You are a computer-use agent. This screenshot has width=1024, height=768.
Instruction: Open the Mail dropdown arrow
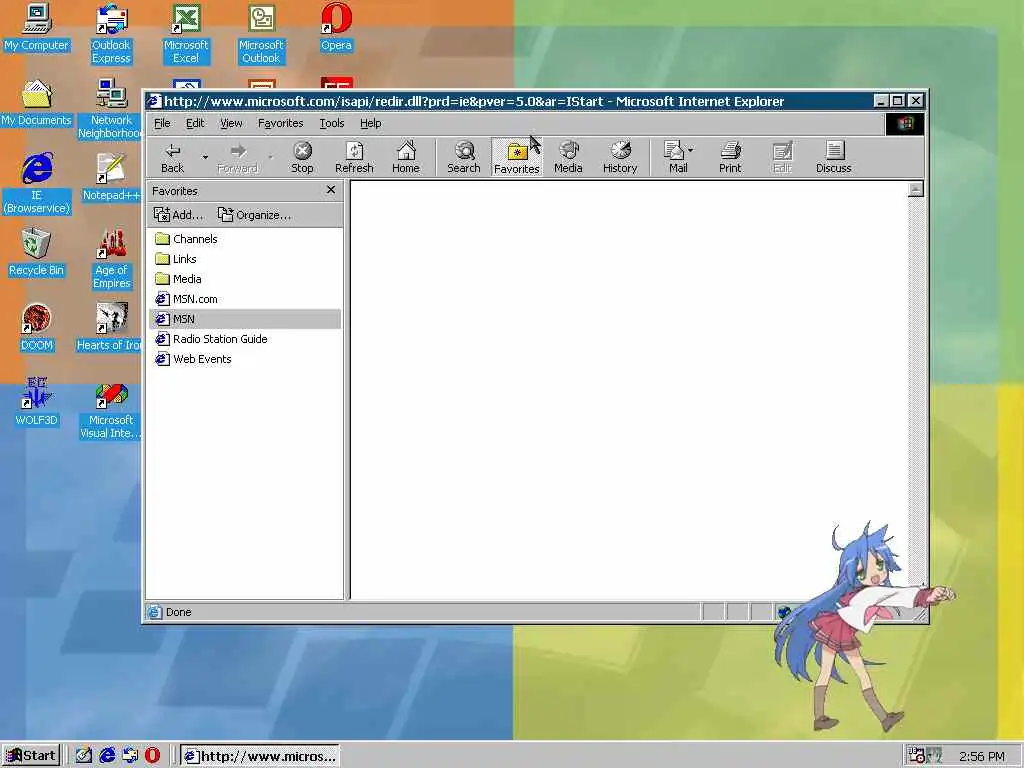pyautogui.click(x=691, y=150)
